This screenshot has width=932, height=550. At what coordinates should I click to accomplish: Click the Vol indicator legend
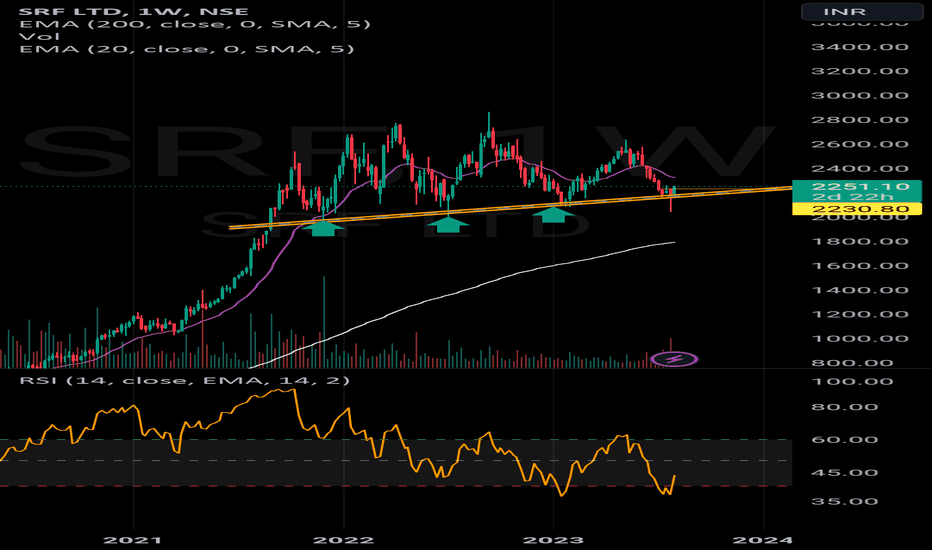click(39, 36)
